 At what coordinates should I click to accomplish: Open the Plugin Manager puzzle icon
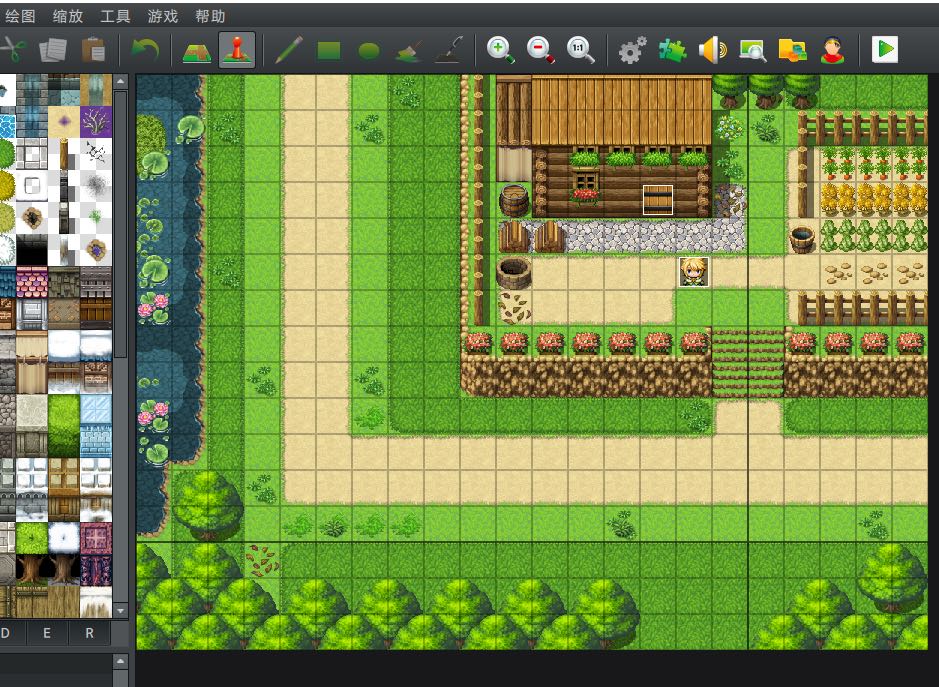(x=673, y=50)
